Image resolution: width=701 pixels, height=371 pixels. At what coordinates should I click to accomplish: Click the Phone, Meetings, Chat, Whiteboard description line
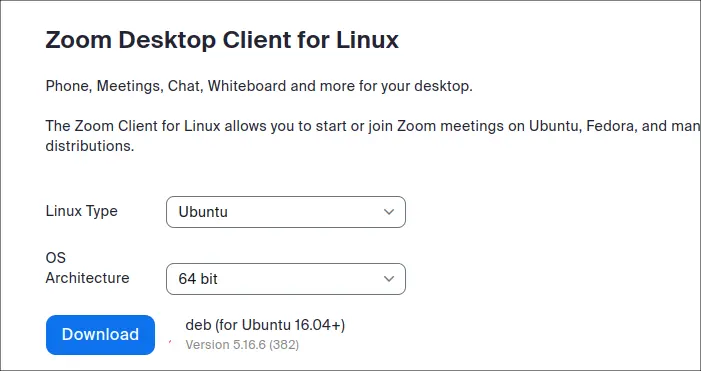coord(259,86)
